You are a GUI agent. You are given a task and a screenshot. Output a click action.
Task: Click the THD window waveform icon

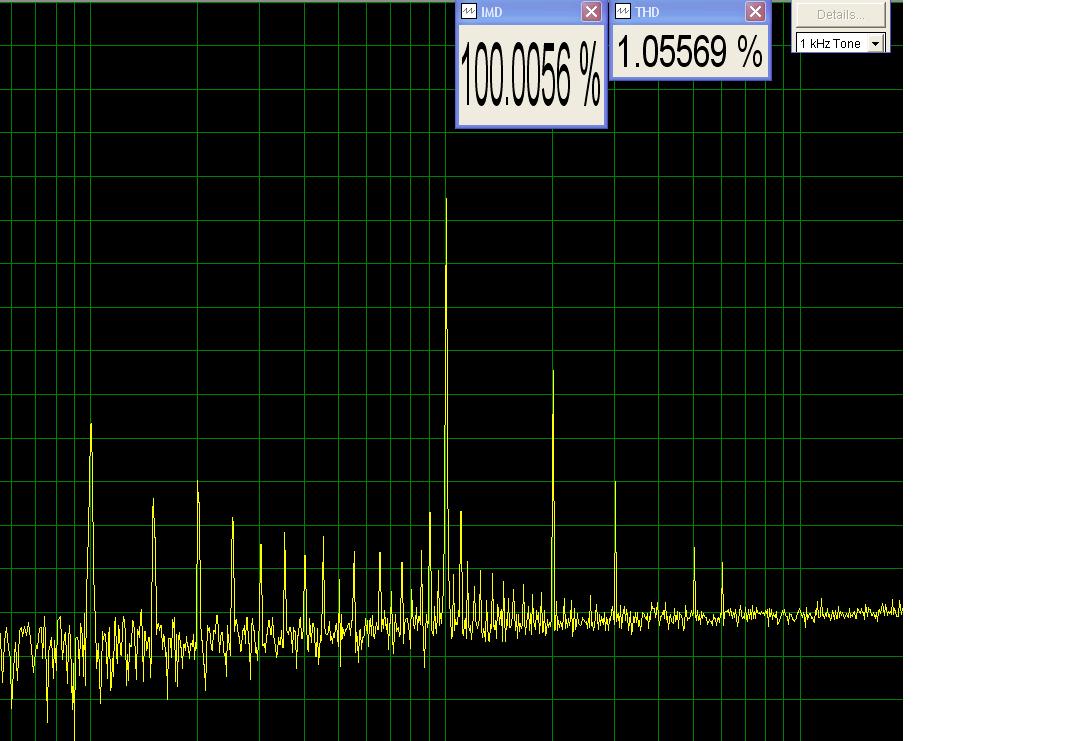coord(623,11)
